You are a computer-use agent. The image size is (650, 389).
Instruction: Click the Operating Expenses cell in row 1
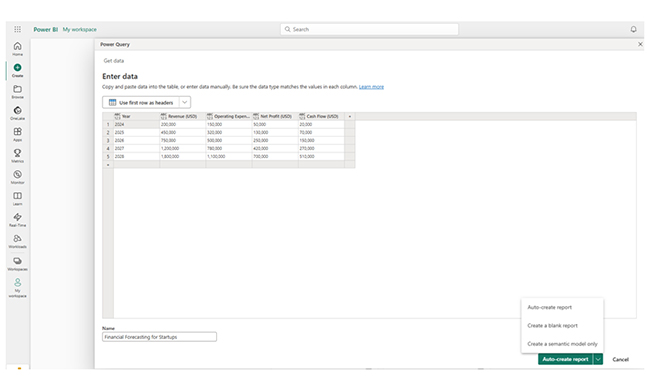click(229, 124)
